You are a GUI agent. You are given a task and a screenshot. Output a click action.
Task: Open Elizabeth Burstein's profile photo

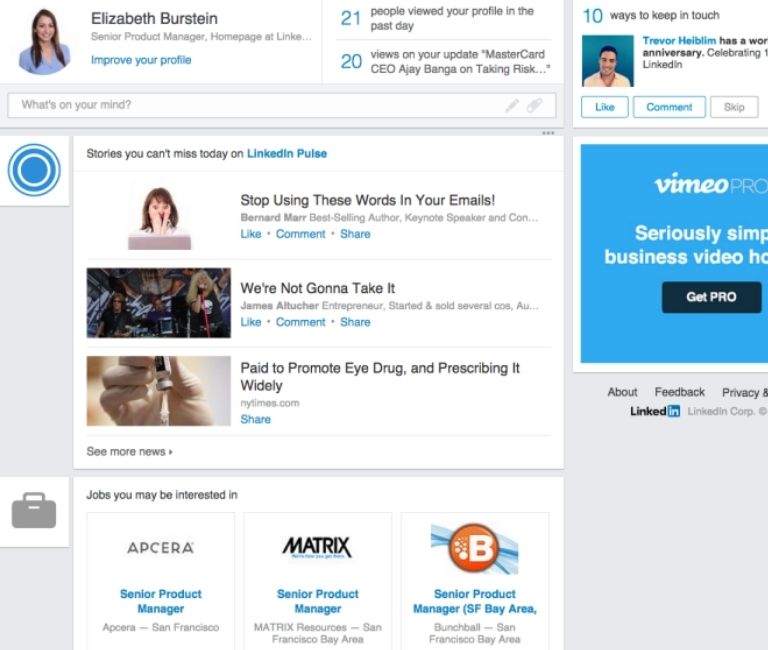point(44,42)
